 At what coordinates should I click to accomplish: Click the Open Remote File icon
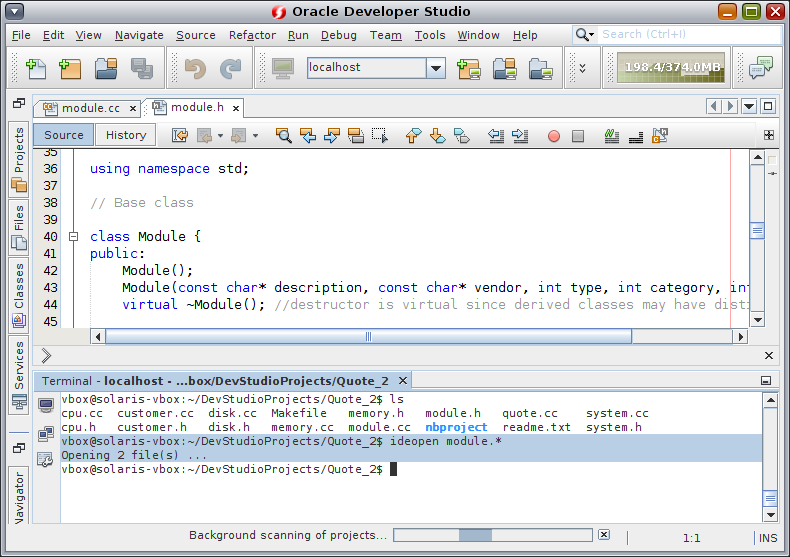point(541,68)
